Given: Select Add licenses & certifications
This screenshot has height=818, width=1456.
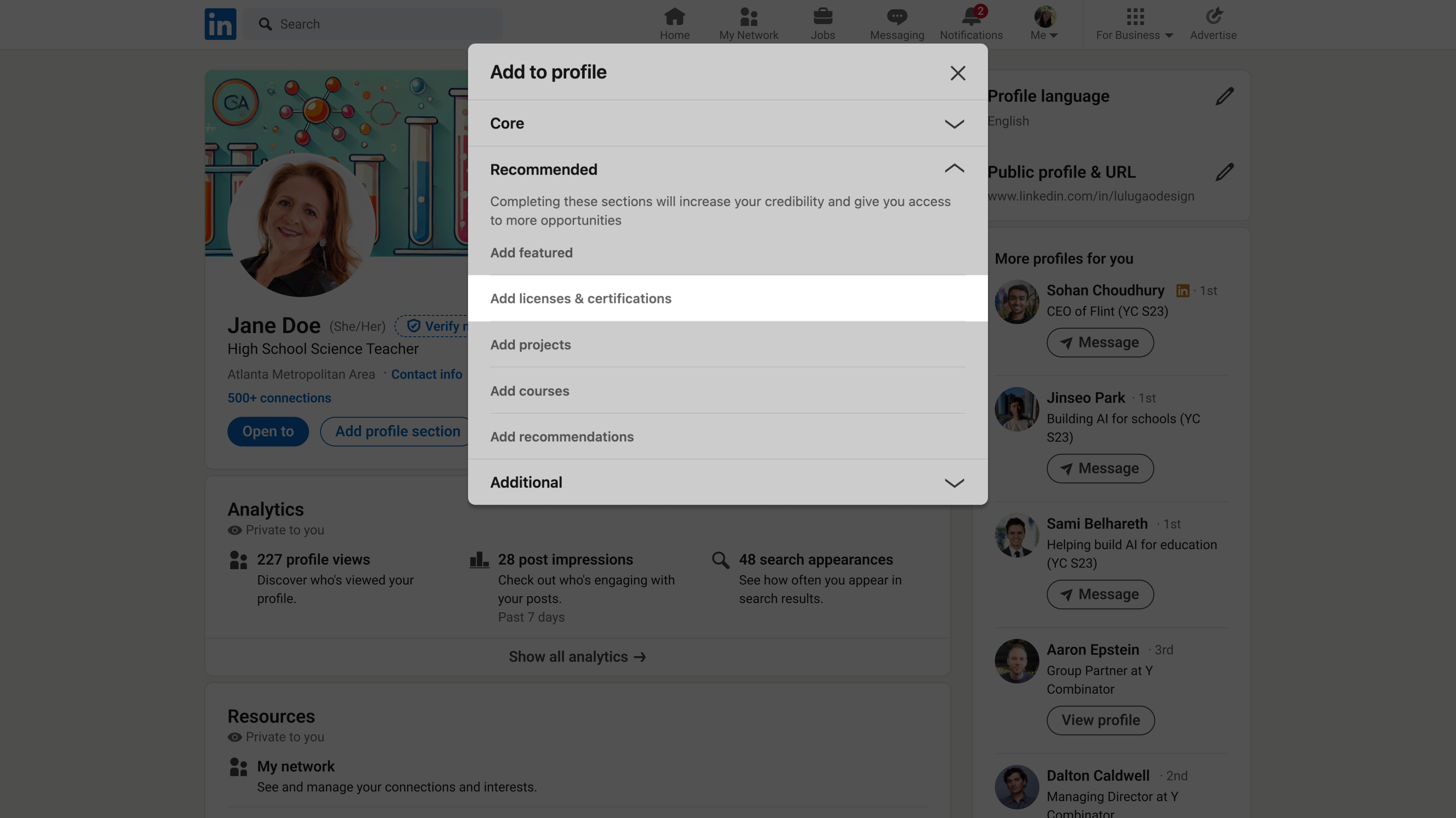Looking at the screenshot, I should (x=728, y=298).
